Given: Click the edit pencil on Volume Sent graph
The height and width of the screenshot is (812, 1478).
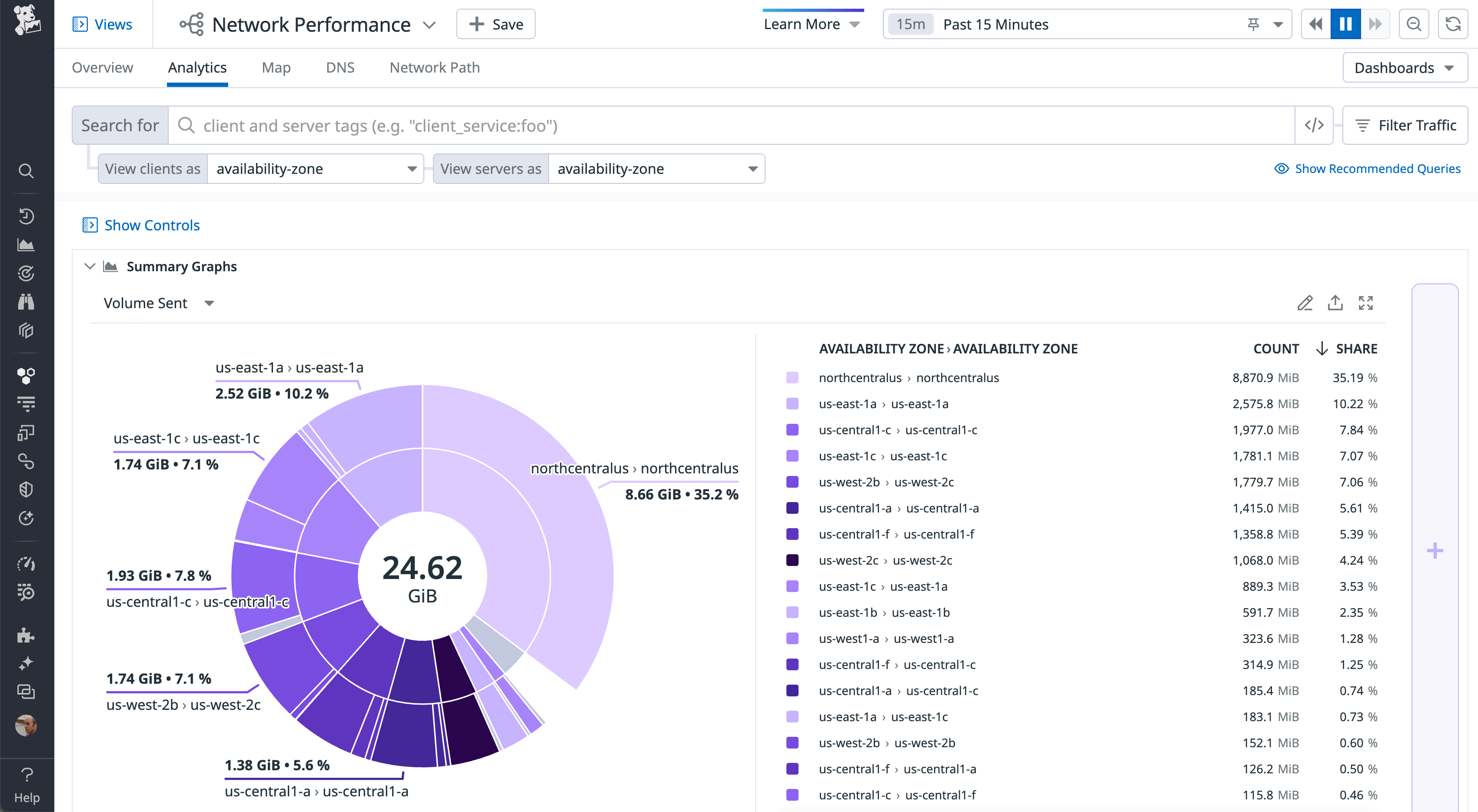Looking at the screenshot, I should tap(1305, 303).
